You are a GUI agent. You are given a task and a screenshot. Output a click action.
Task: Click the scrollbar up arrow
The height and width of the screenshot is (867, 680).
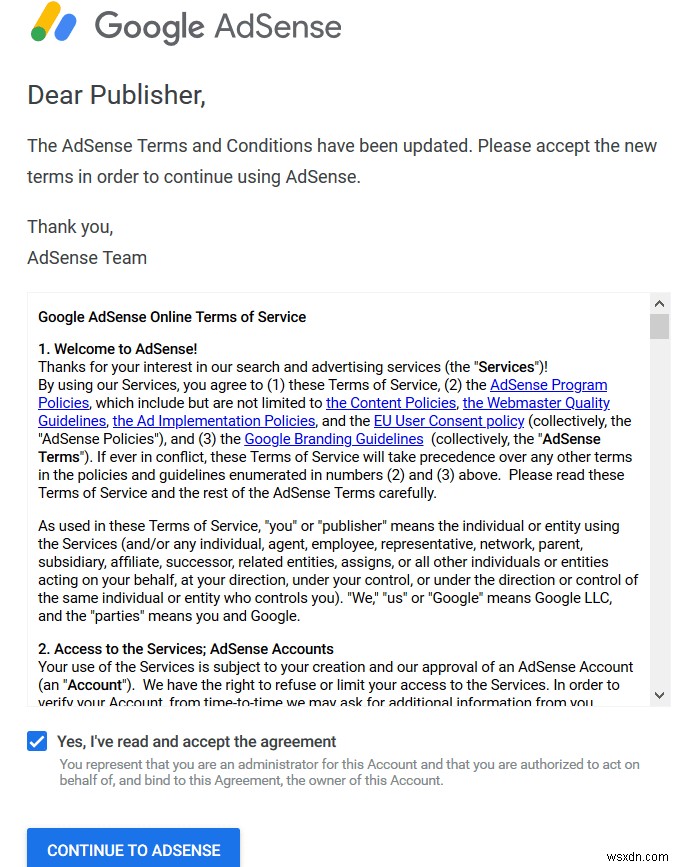point(659,303)
